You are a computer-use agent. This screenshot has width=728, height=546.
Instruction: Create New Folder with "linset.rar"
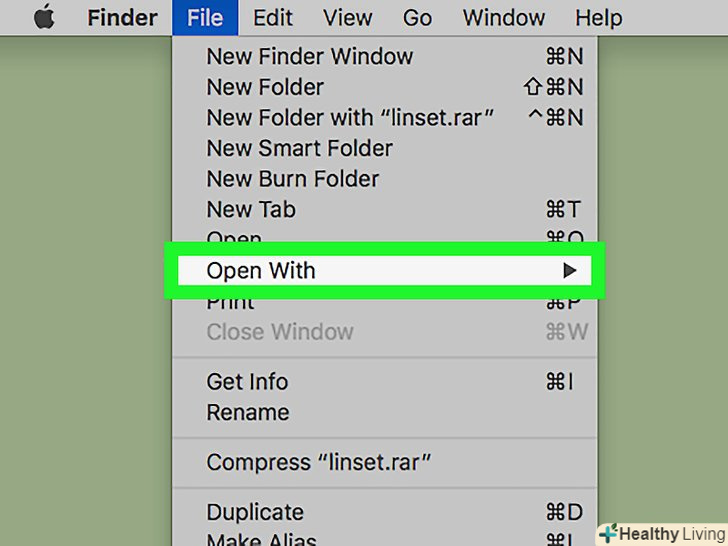click(x=350, y=118)
